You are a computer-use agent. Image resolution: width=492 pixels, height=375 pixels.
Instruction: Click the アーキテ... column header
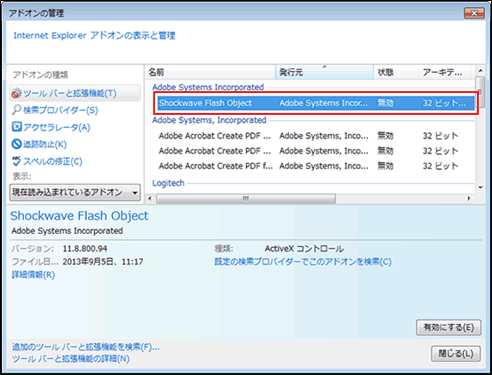coord(445,72)
